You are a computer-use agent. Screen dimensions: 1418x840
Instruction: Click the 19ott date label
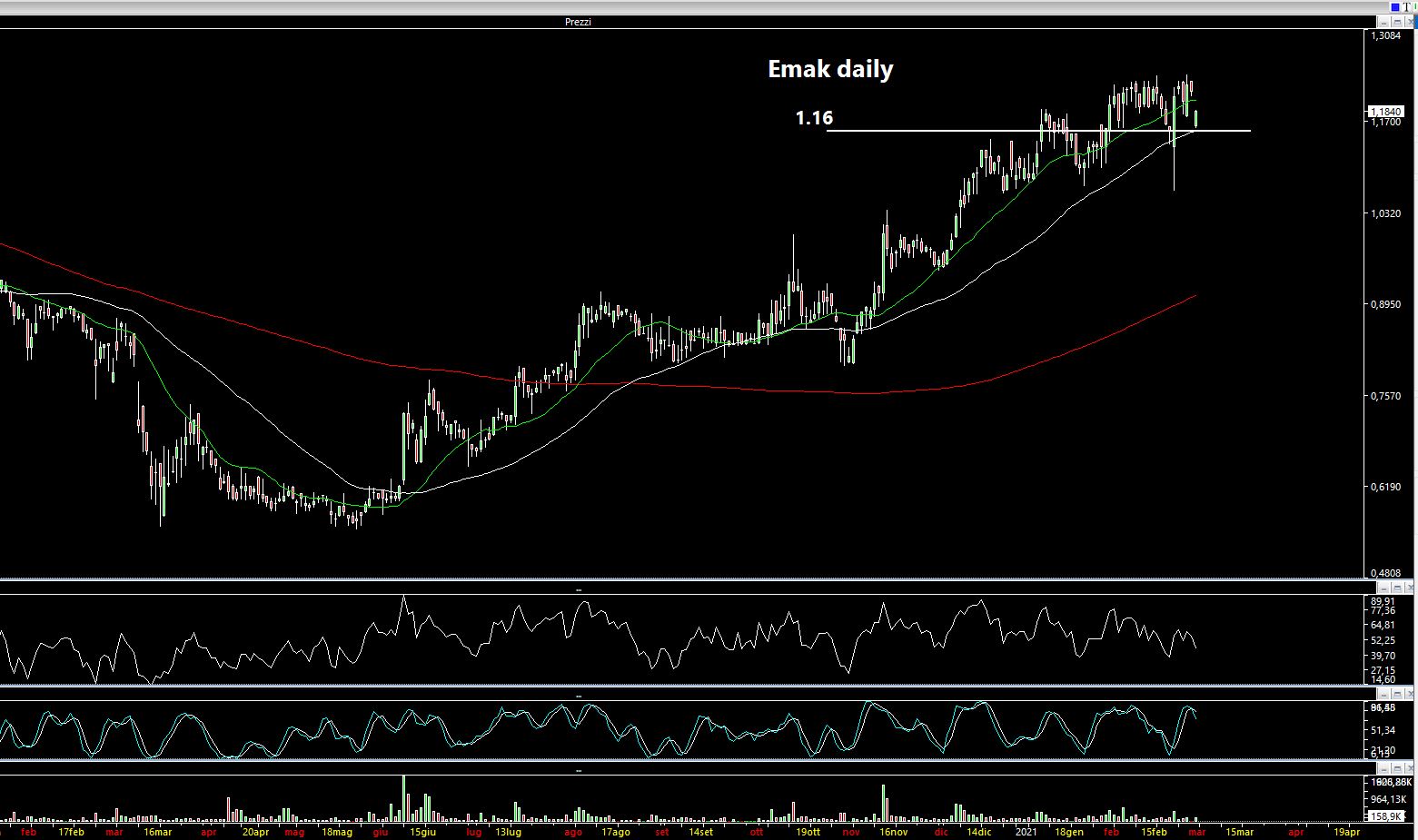pos(808,832)
